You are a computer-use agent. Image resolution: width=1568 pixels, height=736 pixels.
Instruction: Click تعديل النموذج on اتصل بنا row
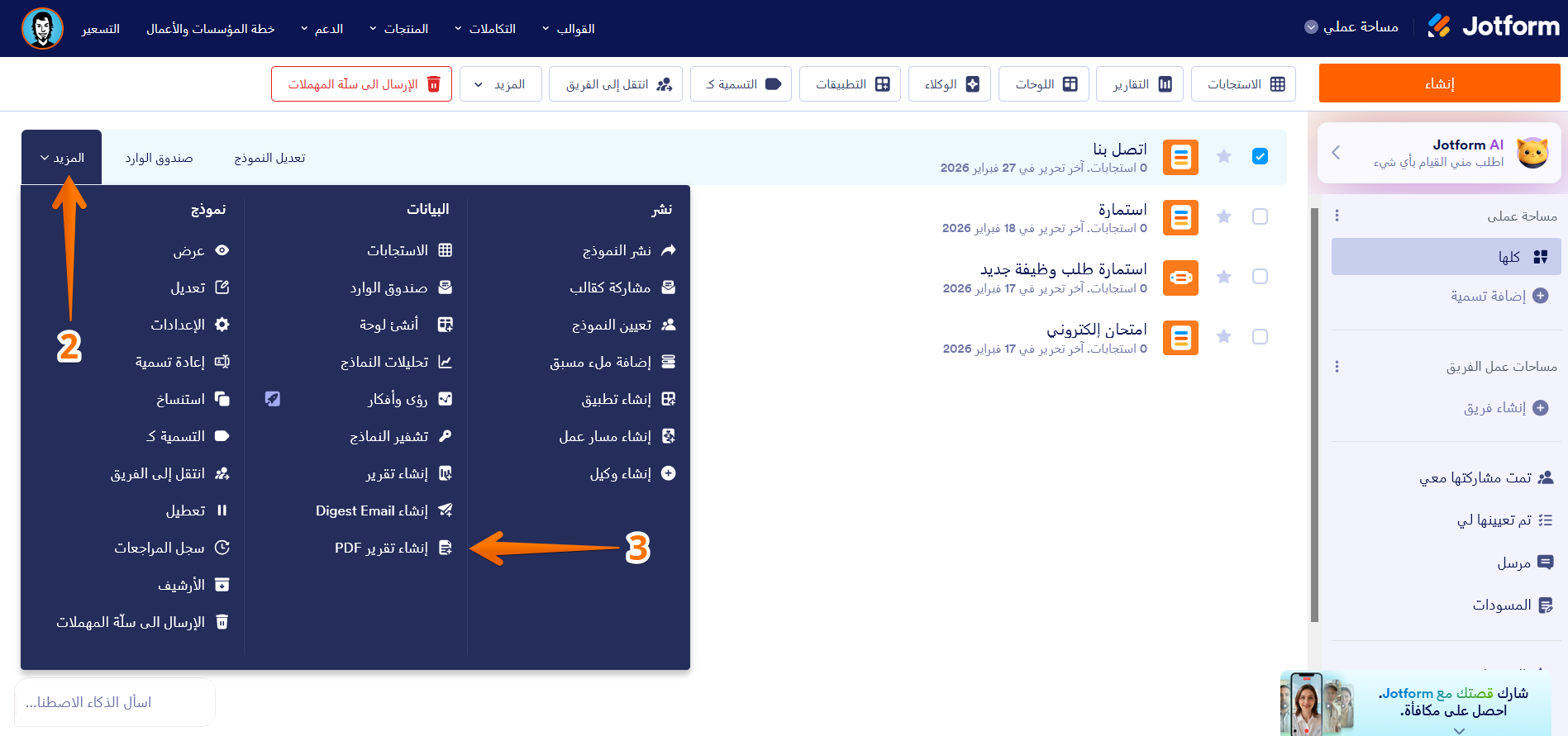pyautogui.click(x=269, y=158)
